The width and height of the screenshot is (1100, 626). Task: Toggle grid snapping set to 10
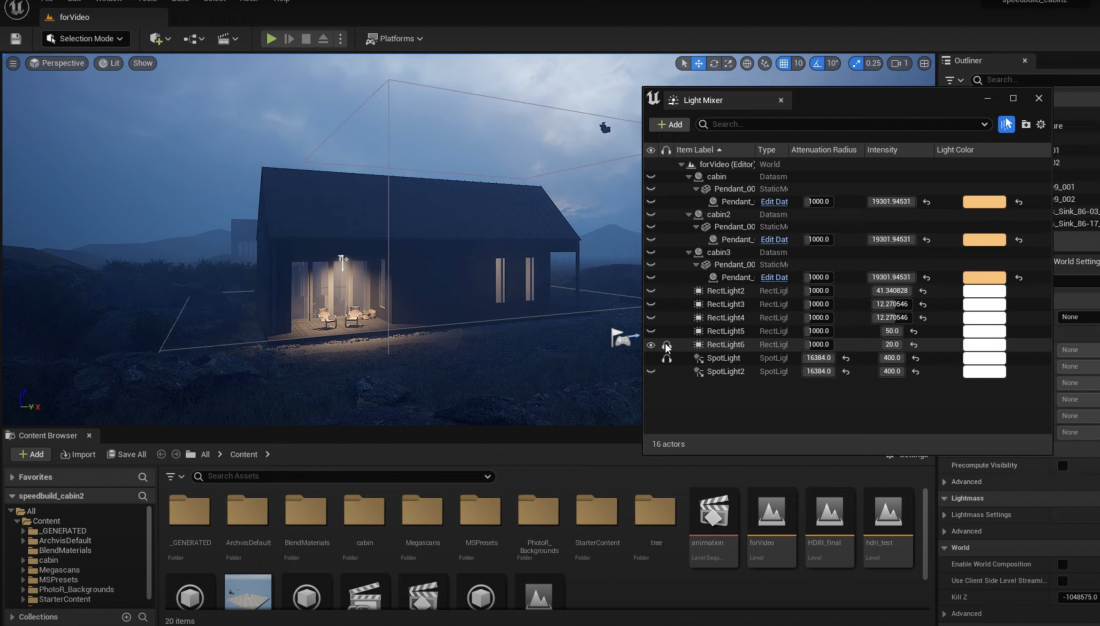point(785,62)
